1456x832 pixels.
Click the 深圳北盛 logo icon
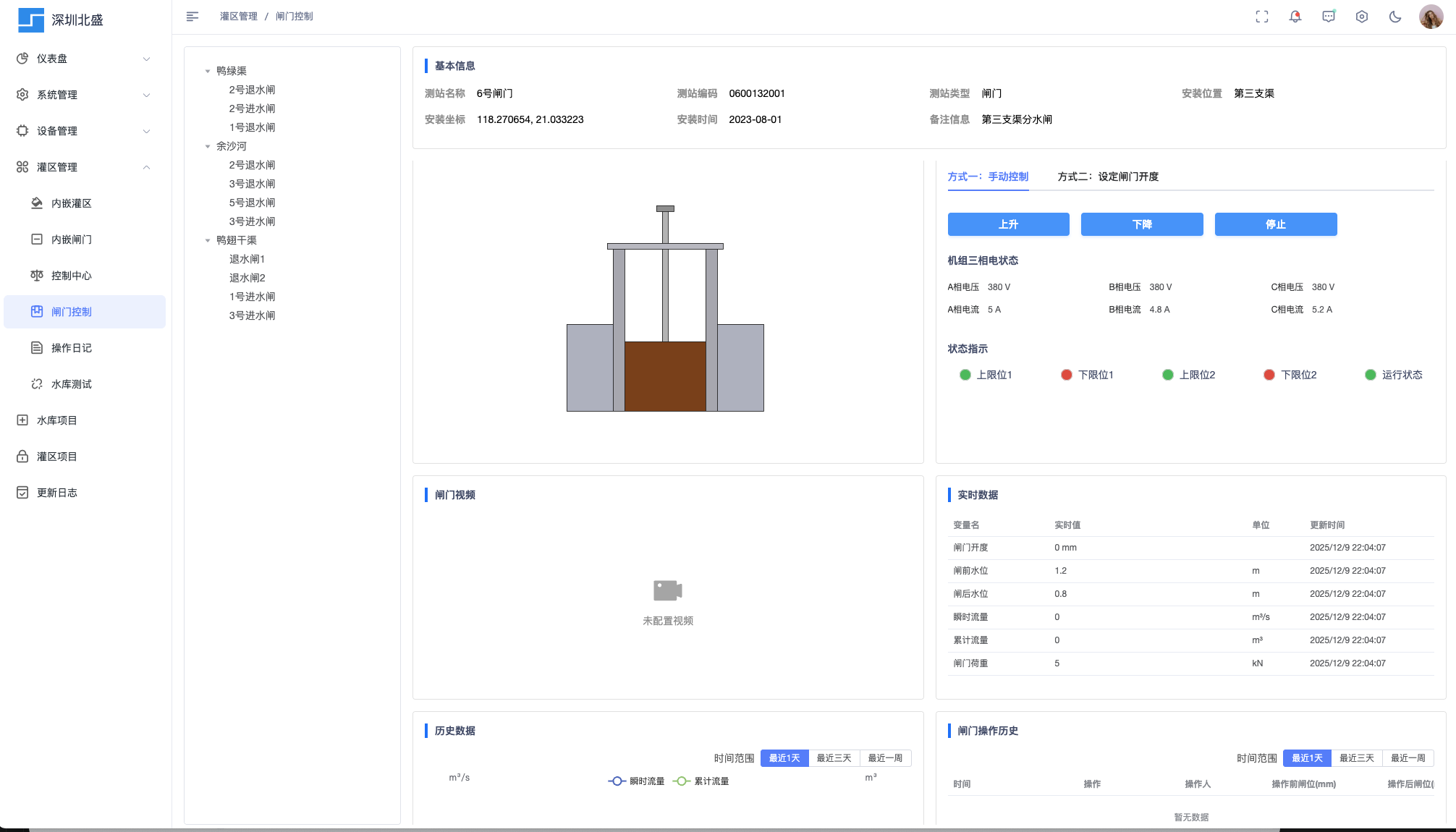[31, 20]
